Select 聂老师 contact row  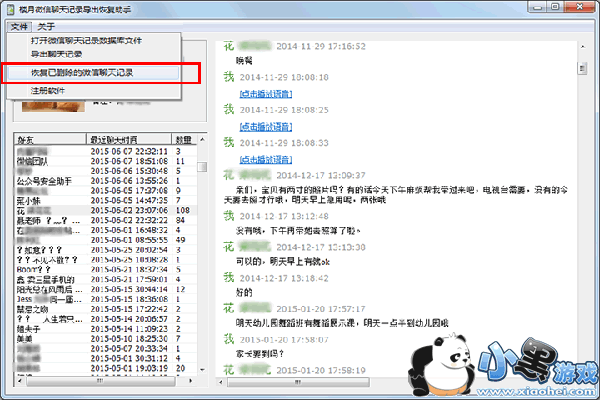tap(106, 220)
